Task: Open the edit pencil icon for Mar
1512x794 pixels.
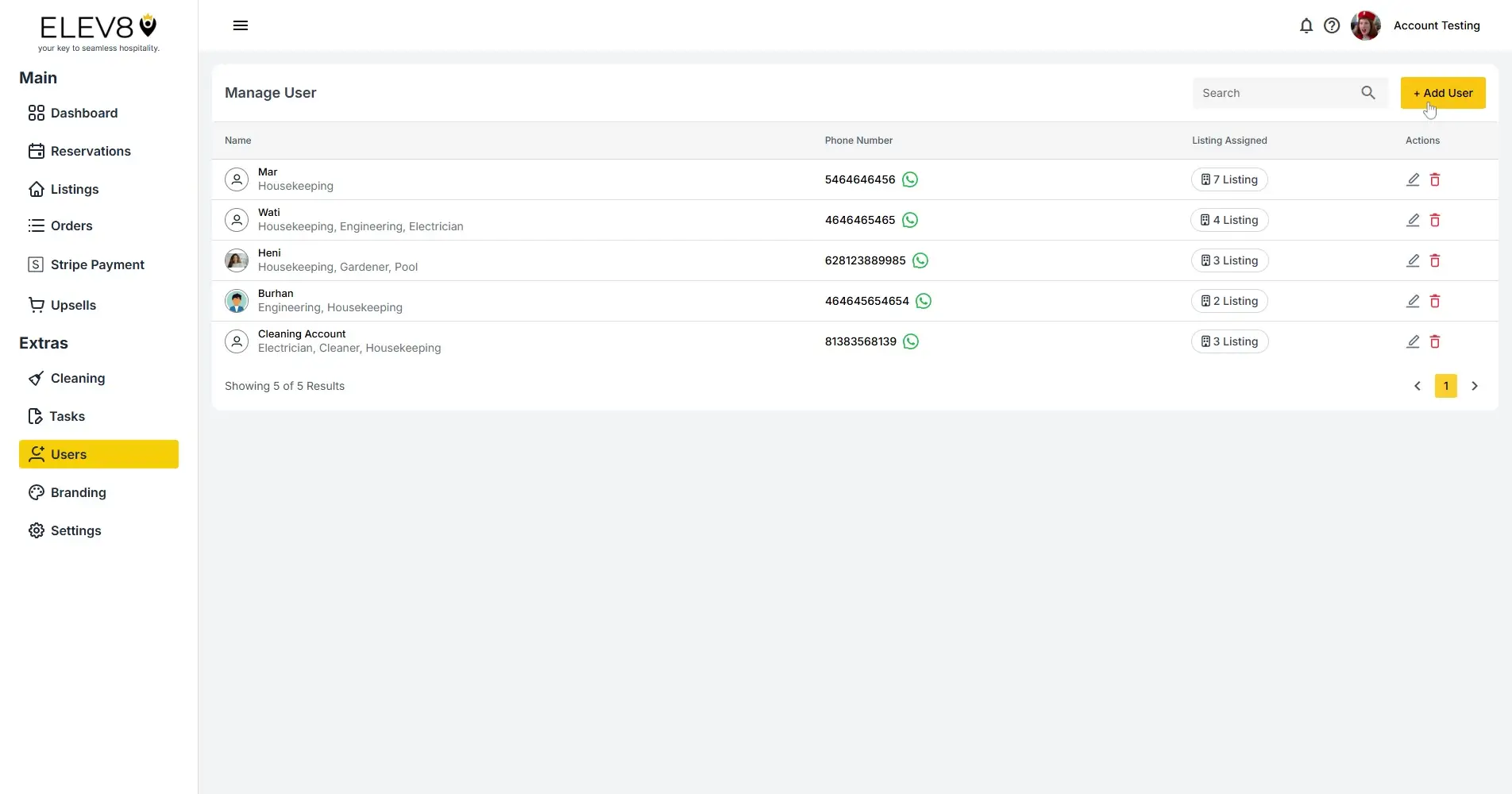Action: (x=1413, y=179)
